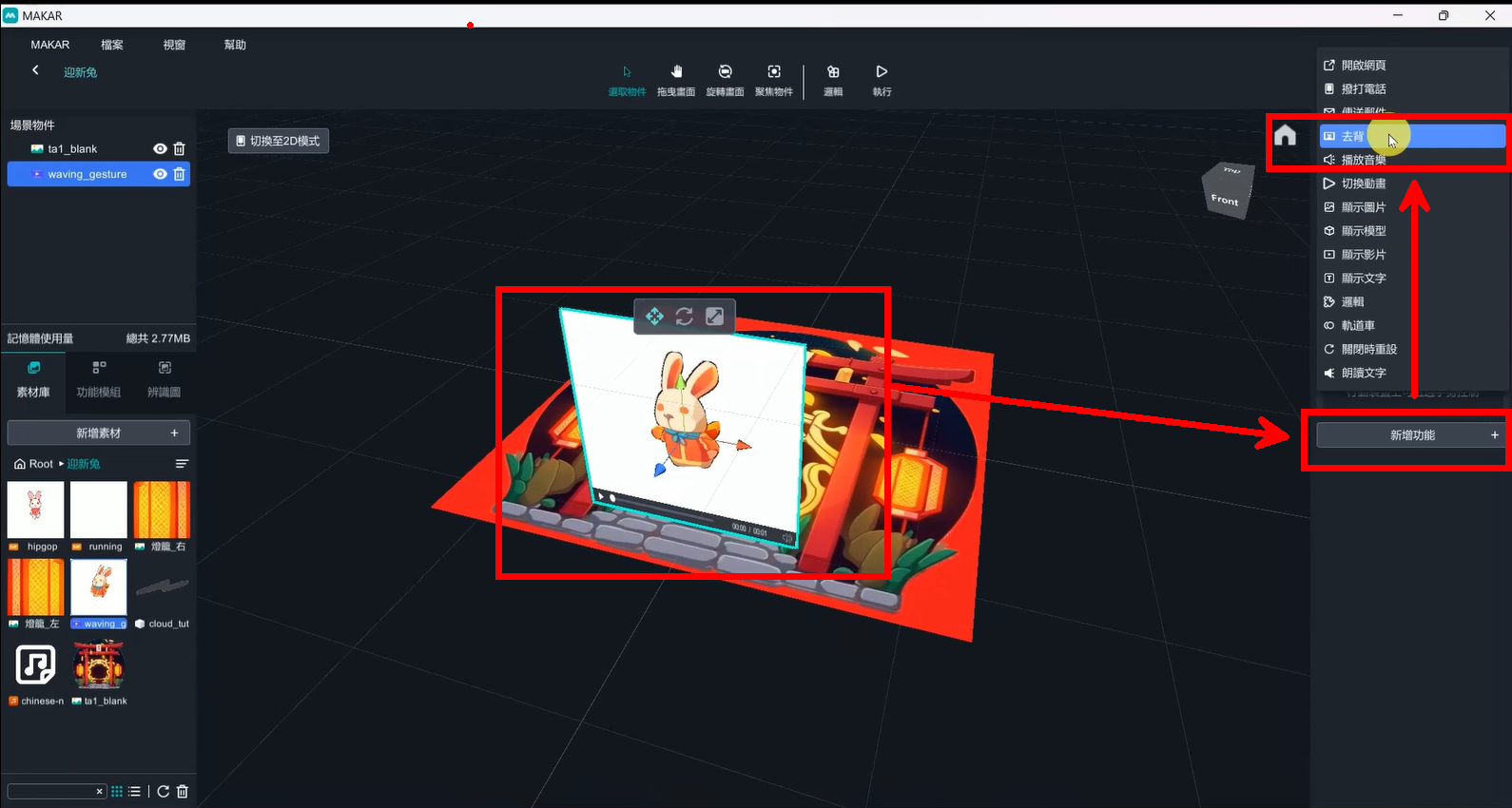
Task: Choose 播放音樂 from the function list
Action: (x=1364, y=160)
